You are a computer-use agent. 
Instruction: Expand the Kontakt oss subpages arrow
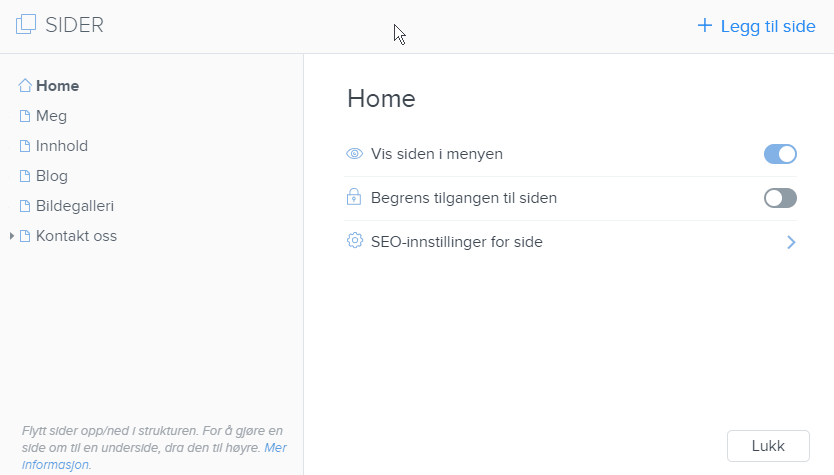click(x=12, y=236)
